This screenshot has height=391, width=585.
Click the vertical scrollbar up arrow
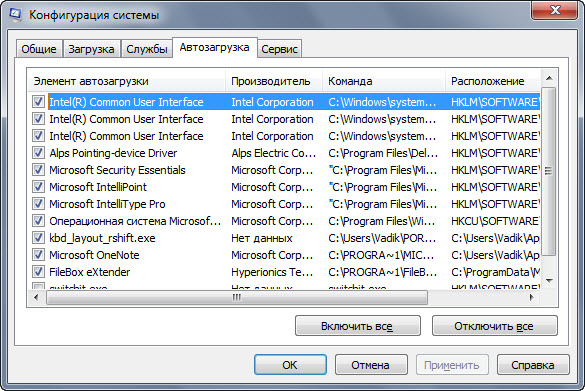(x=549, y=78)
